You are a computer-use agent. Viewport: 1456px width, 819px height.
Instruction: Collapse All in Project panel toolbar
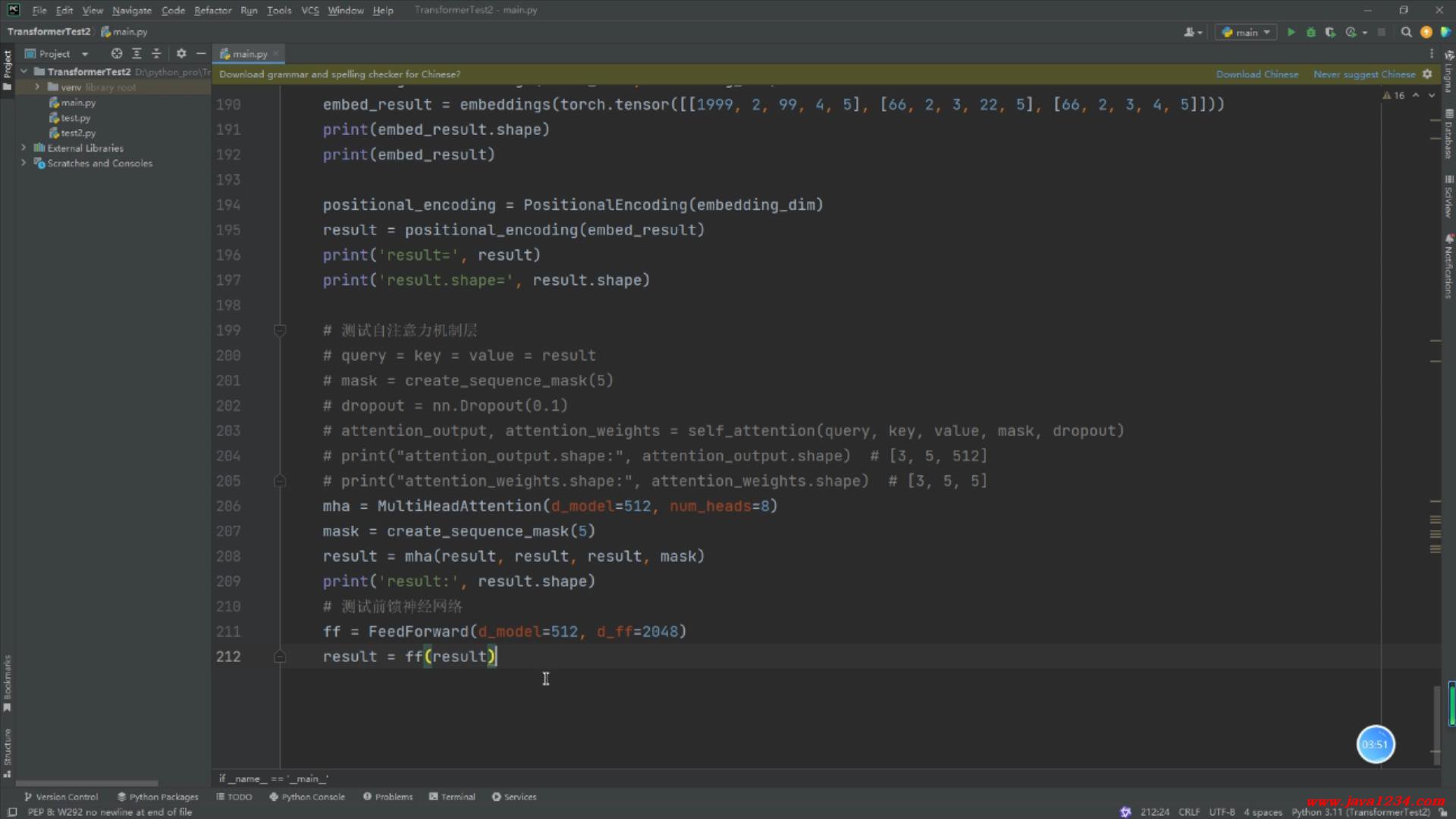(x=156, y=54)
